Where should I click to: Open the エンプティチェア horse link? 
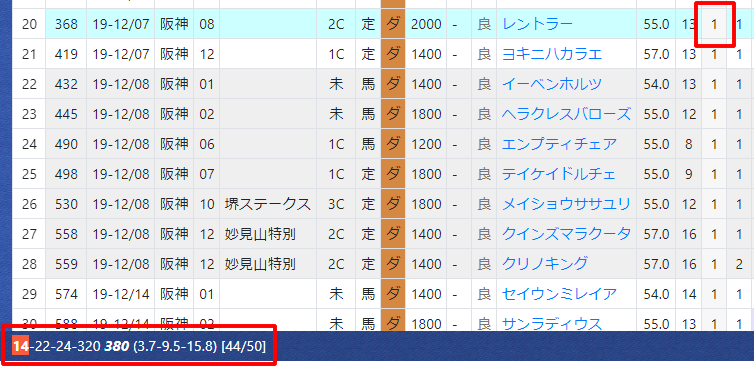[559, 144]
